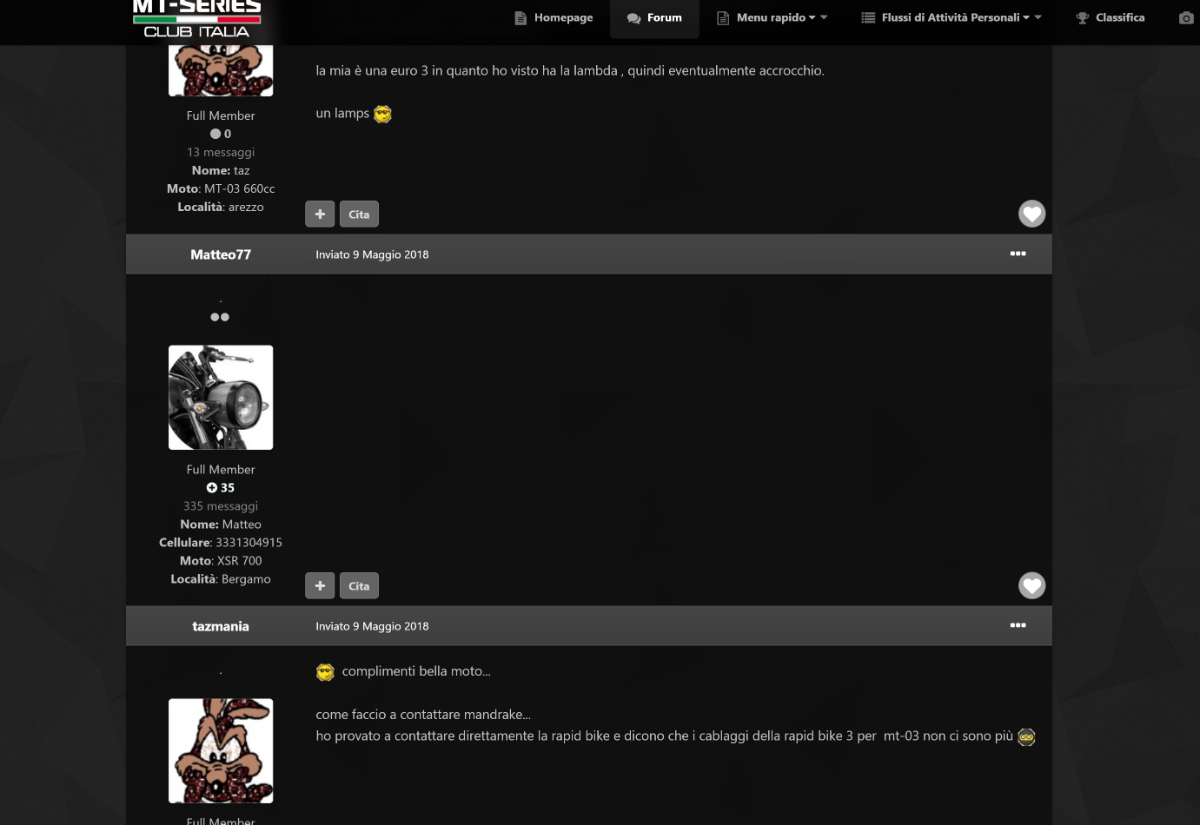Image resolution: width=1200 pixels, height=825 pixels.
Task: Open the Forum tab
Action: [x=654, y=18]
